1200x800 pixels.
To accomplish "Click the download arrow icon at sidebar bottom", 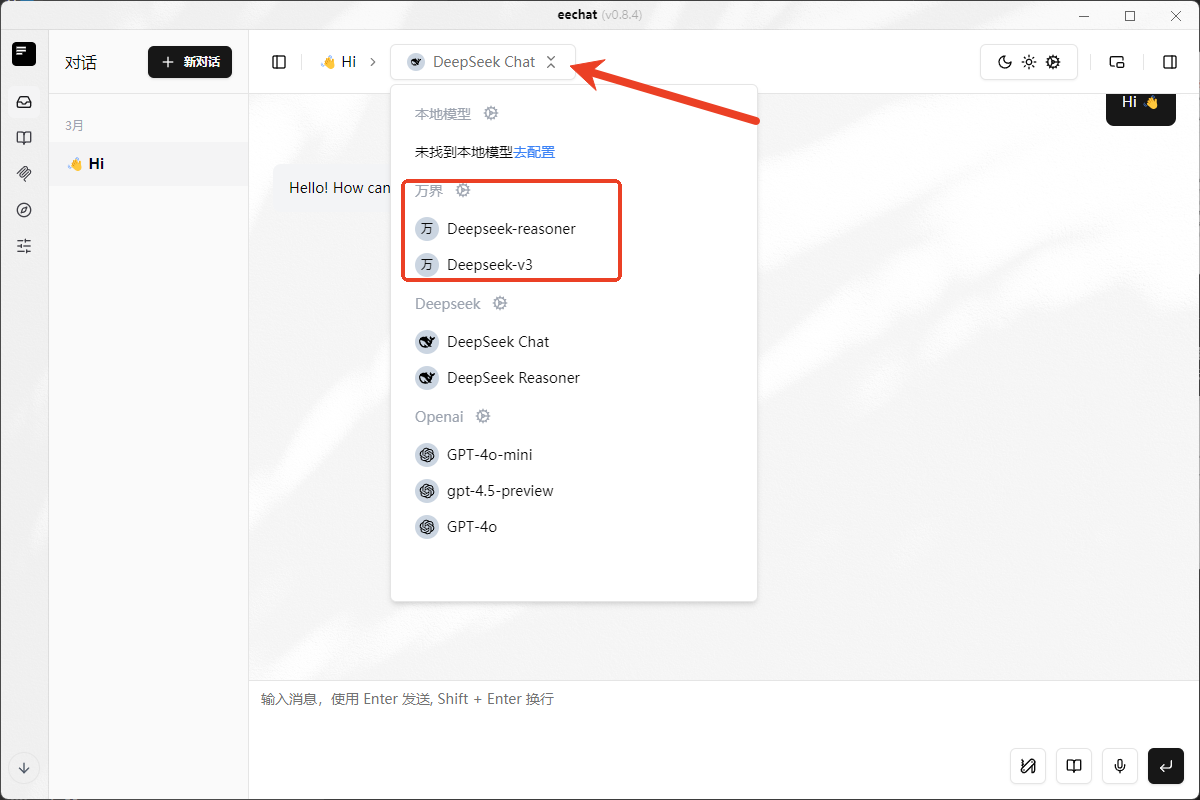I will [24, 768].
